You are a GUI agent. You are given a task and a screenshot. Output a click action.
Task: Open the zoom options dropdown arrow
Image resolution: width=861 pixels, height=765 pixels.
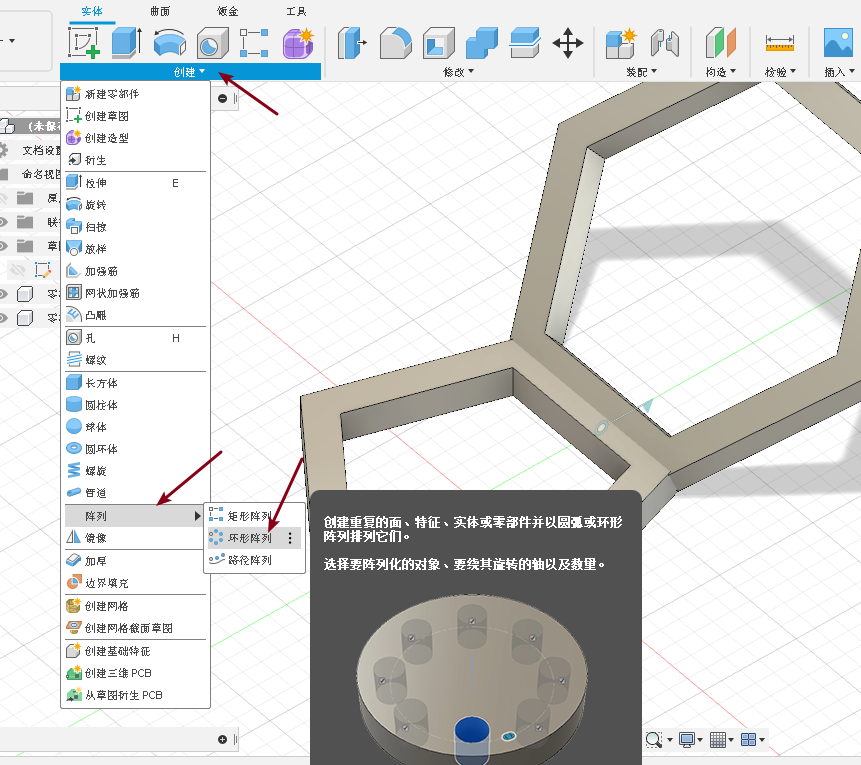click(x=670, y=740)
